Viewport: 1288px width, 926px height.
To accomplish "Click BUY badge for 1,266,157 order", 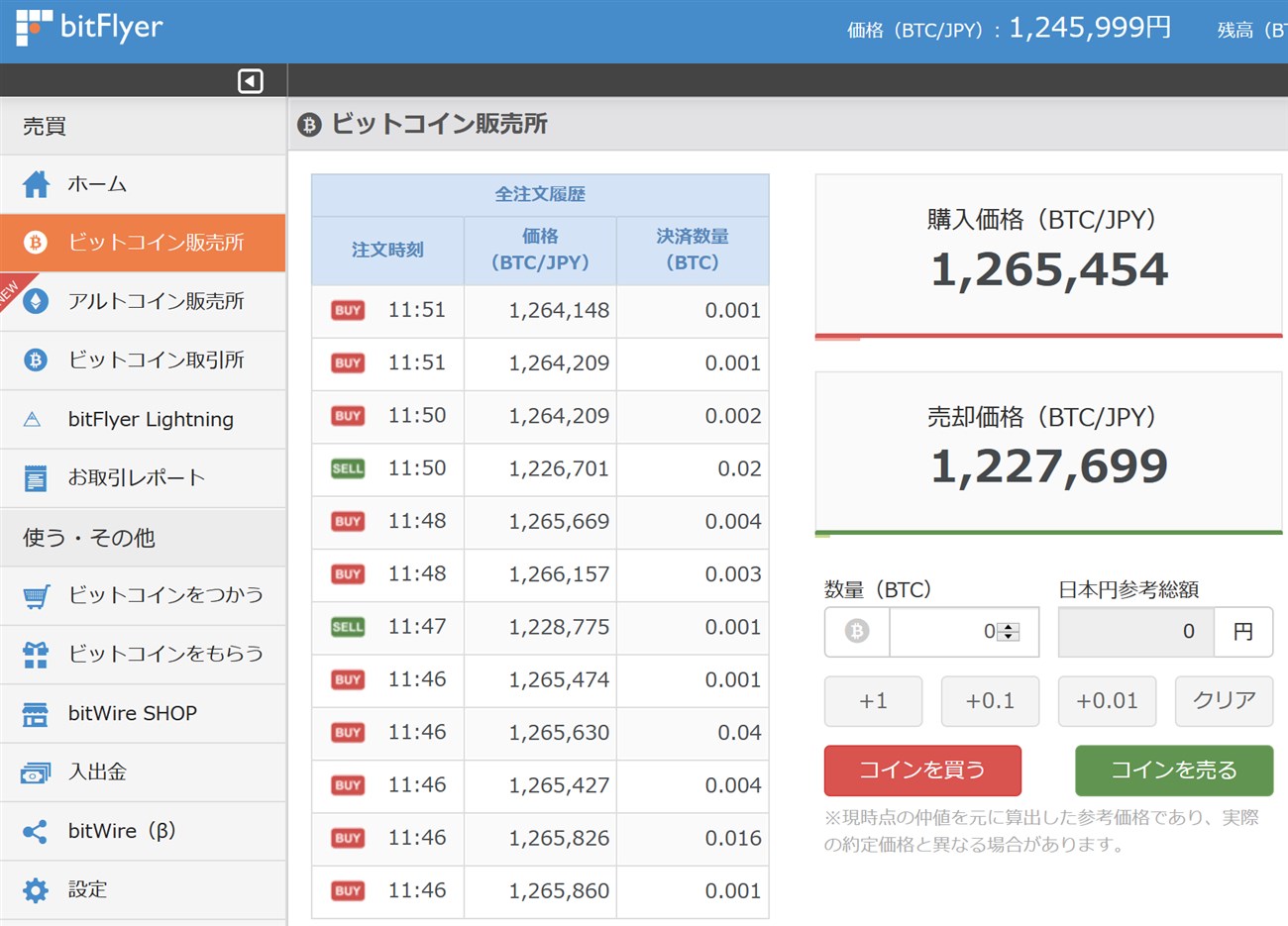I will (x=348, y=574).
